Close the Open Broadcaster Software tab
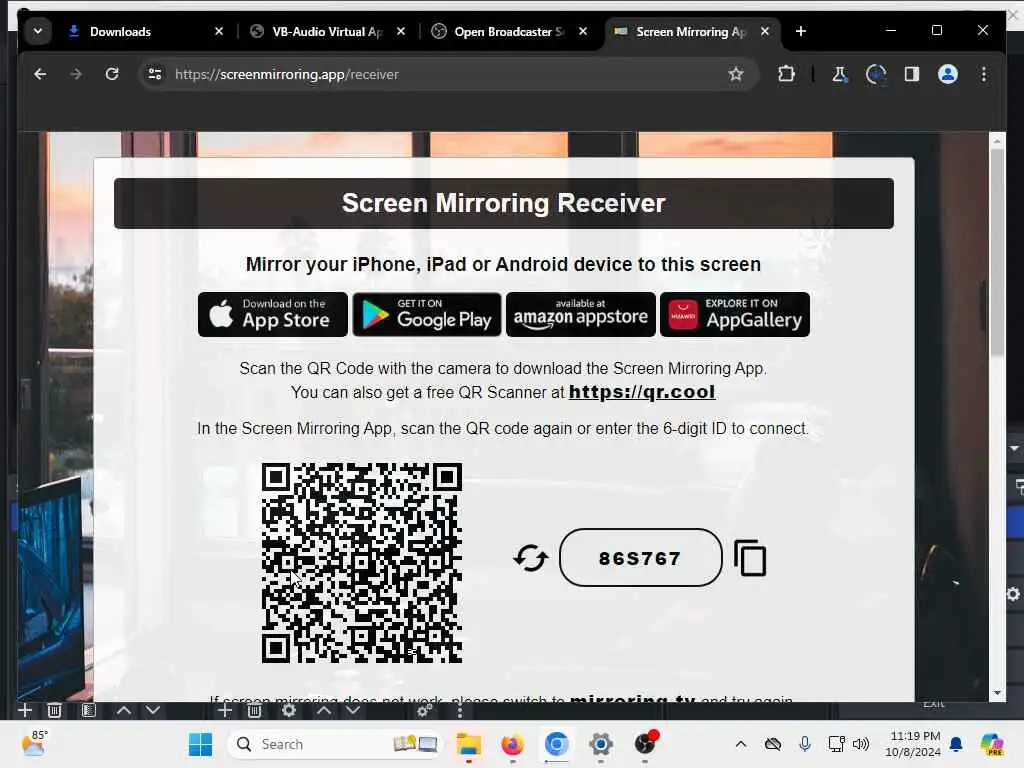The image size is (1024, 768). click(583, 31)
